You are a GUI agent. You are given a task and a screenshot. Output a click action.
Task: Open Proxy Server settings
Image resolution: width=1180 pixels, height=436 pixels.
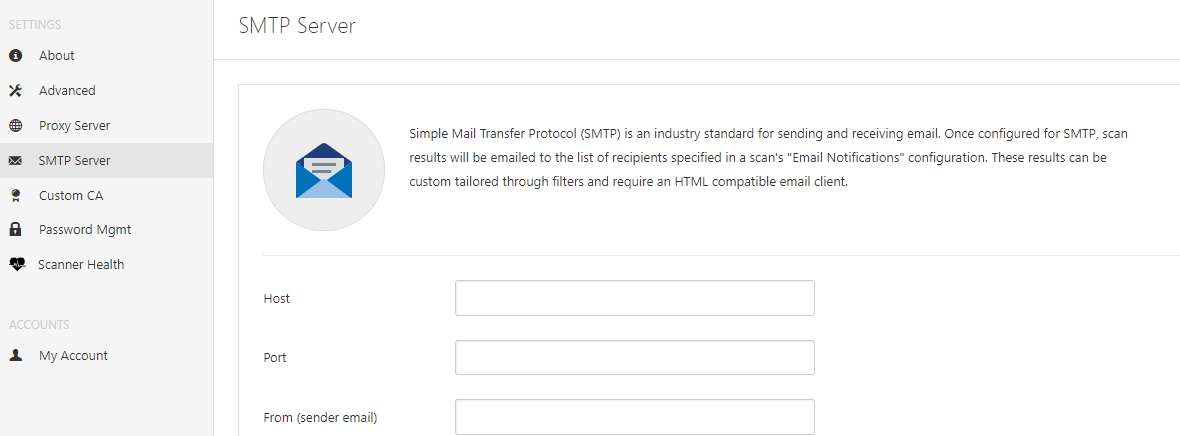click(x=74, y=126)
